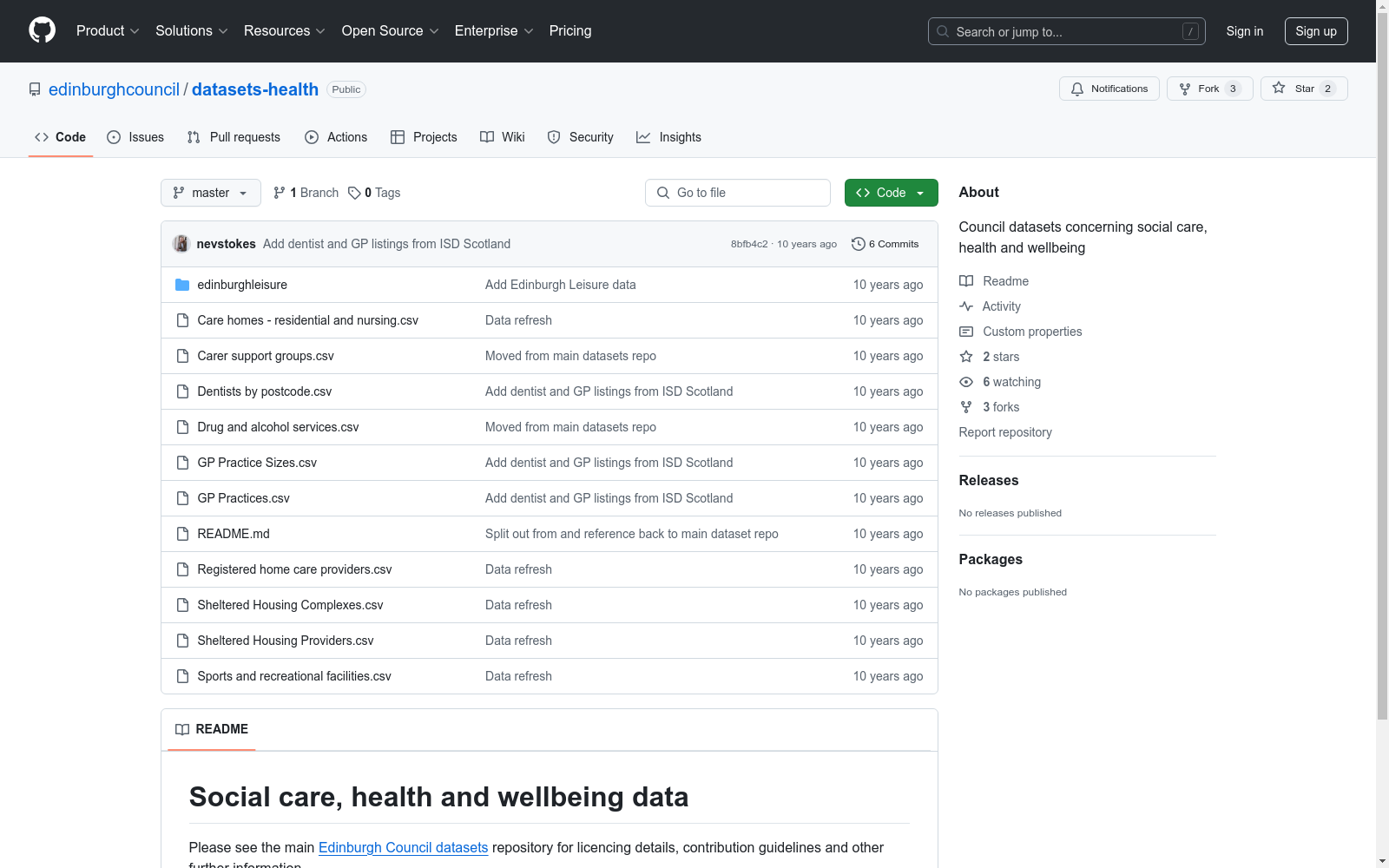Click the commits history clock icon
1389x868 pixels.
pyautogui.click(x=859, y=244)
